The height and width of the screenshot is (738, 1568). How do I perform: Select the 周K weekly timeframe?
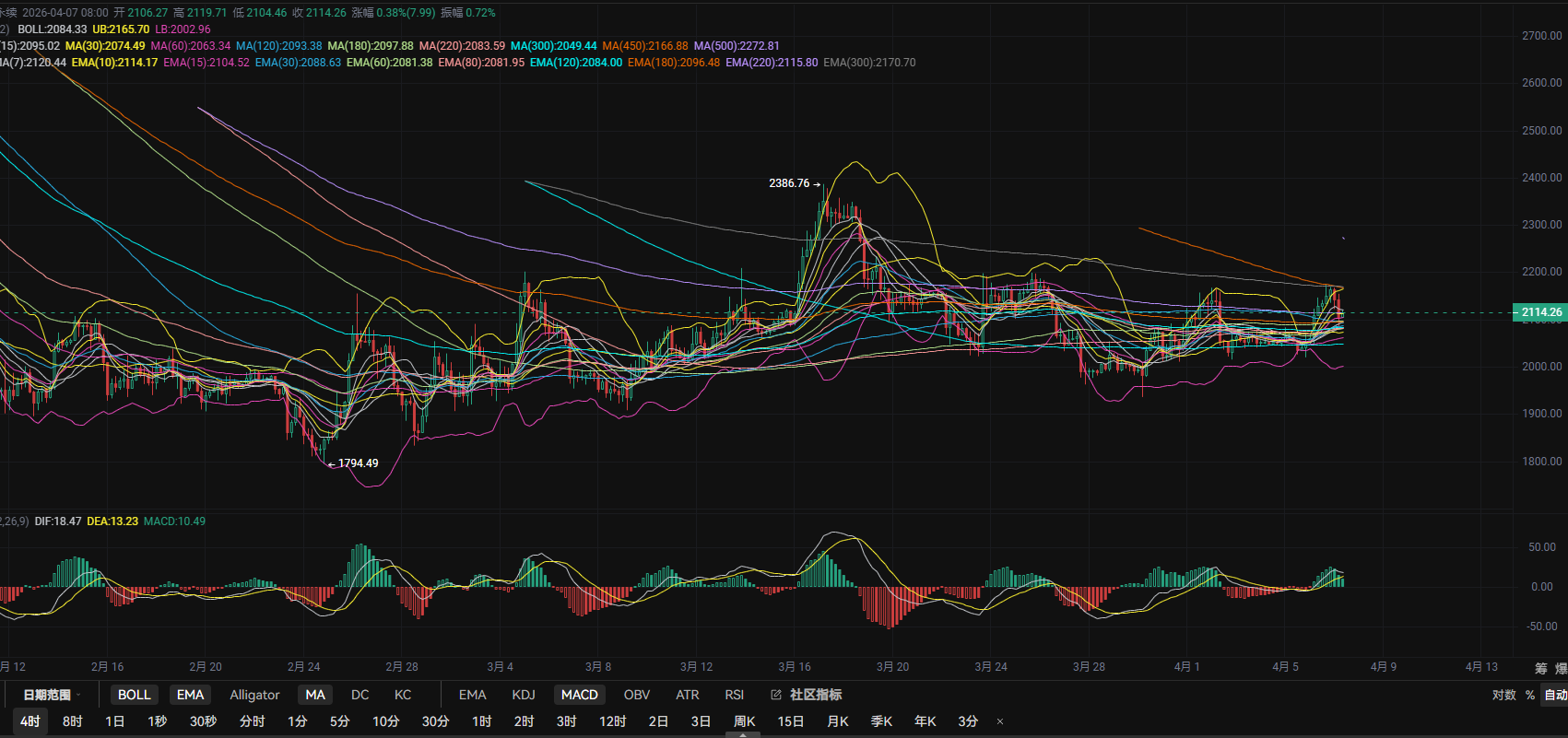(x=744, y=721)
